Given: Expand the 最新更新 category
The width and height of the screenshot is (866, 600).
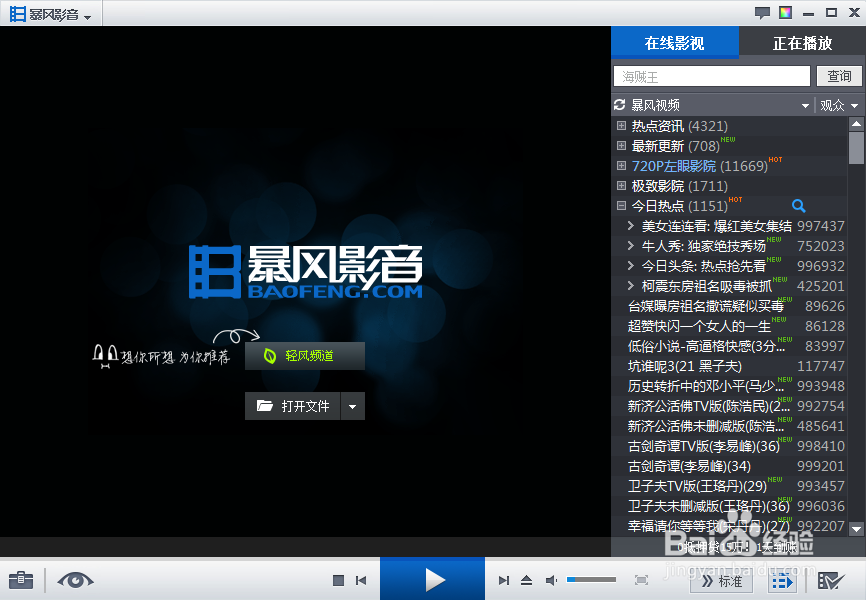Looking at the screenshot, I should pos(621,146).
